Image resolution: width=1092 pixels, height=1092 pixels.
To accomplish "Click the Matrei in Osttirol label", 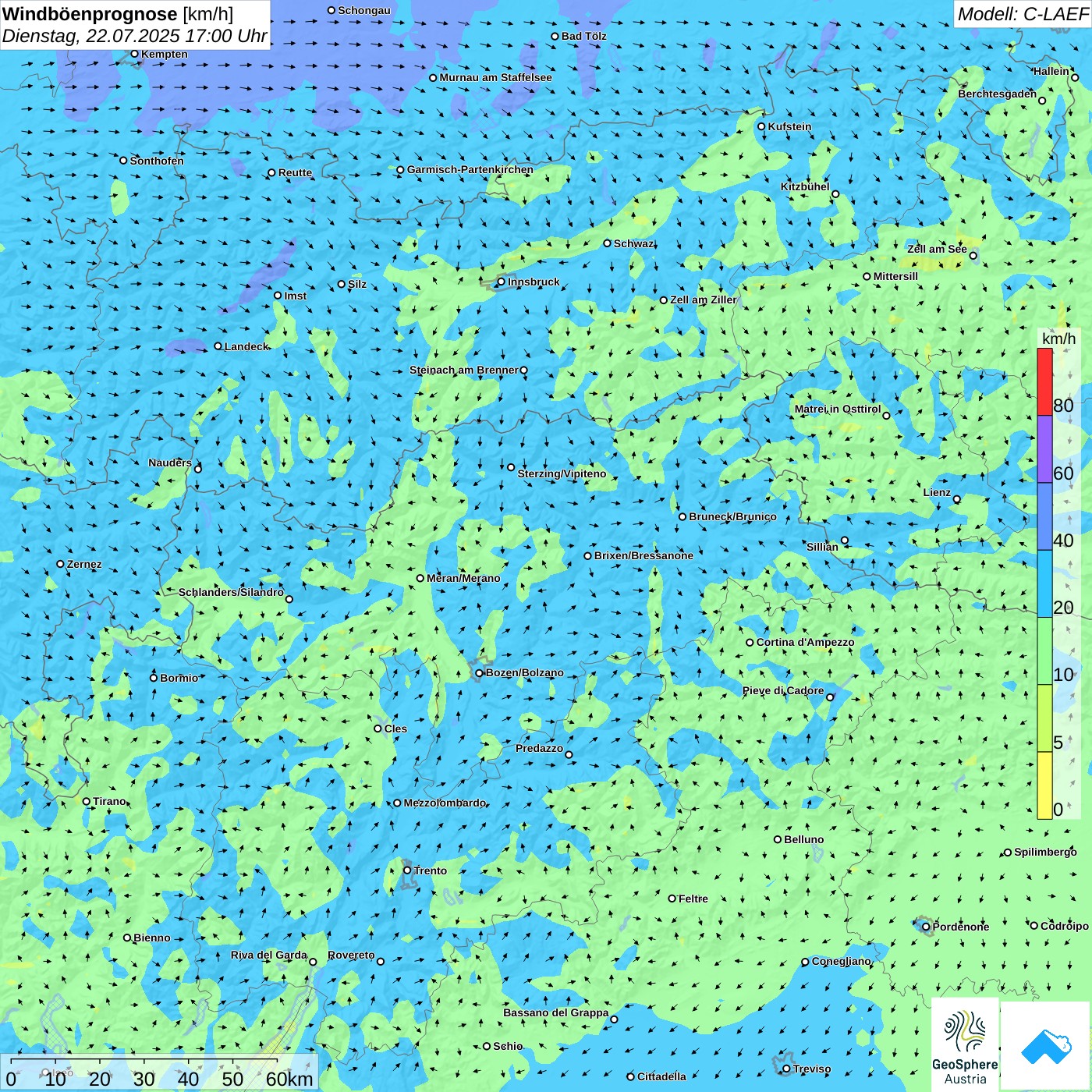I will click(x=838, y=409).
